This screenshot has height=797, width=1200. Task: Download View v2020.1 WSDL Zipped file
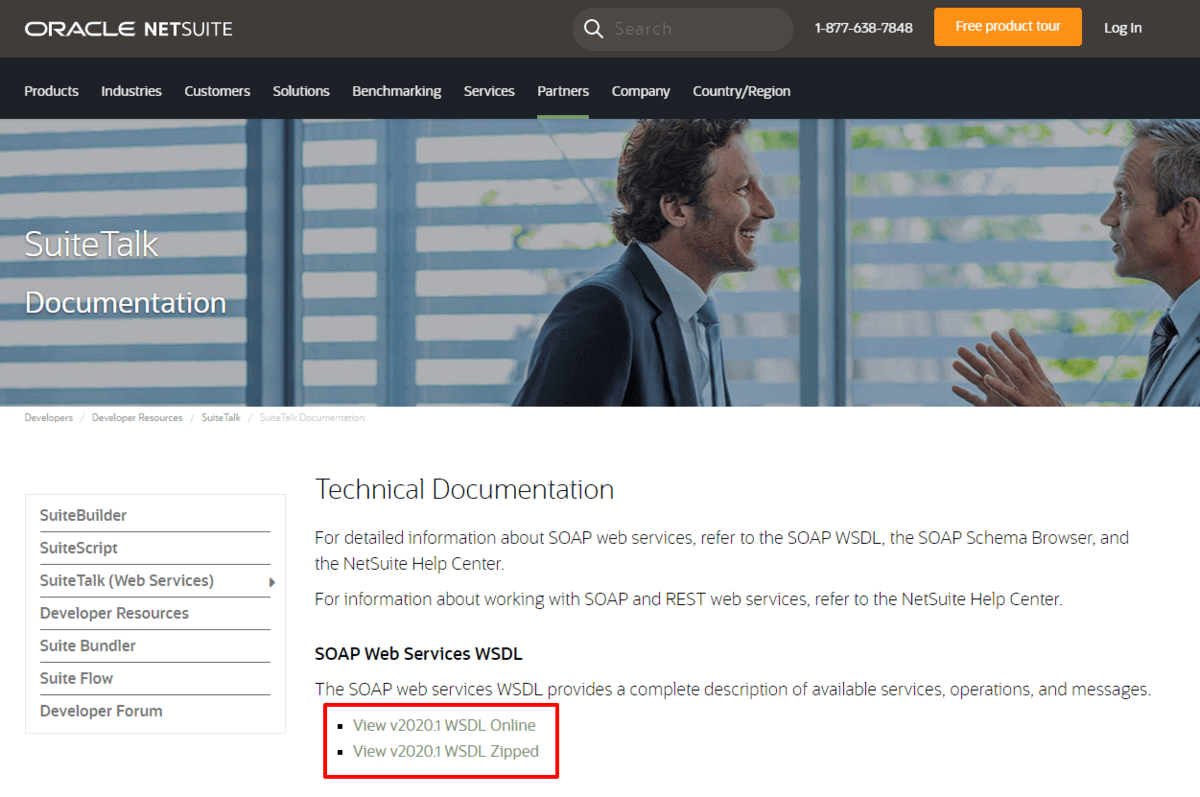pyautogui.click(x=446, y=750)
